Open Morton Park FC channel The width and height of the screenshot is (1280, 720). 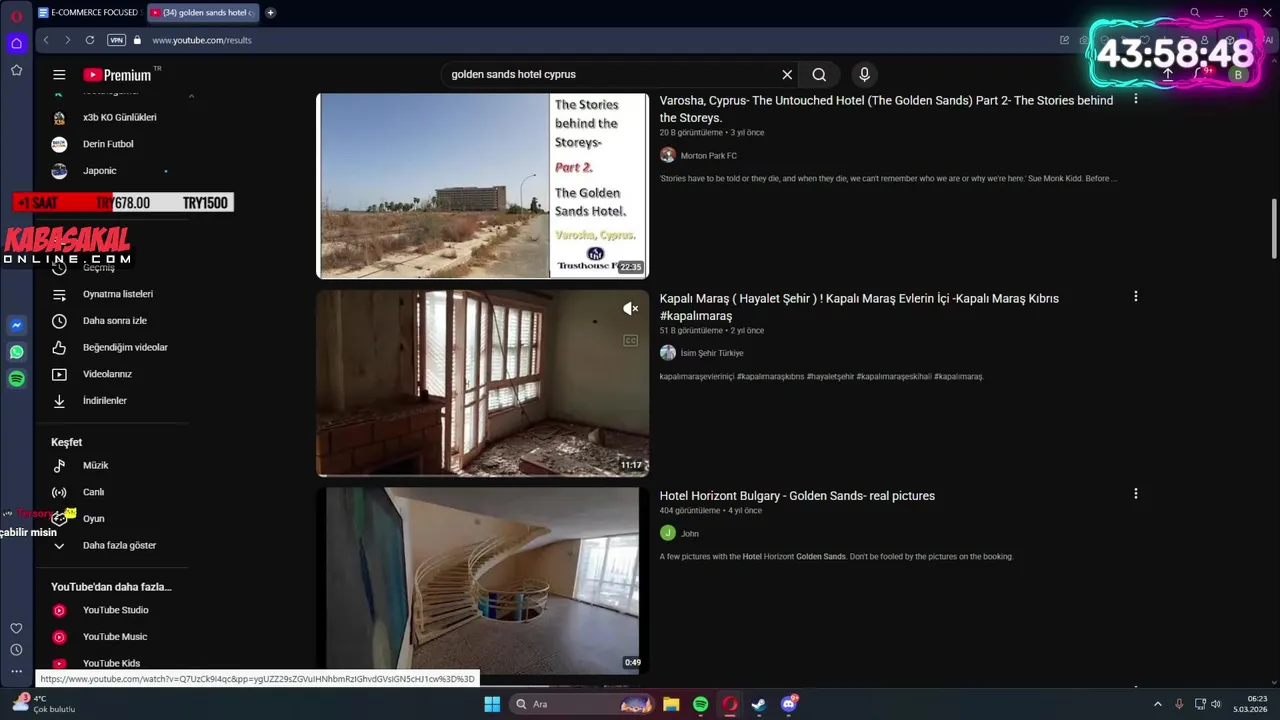coord(708,156)
